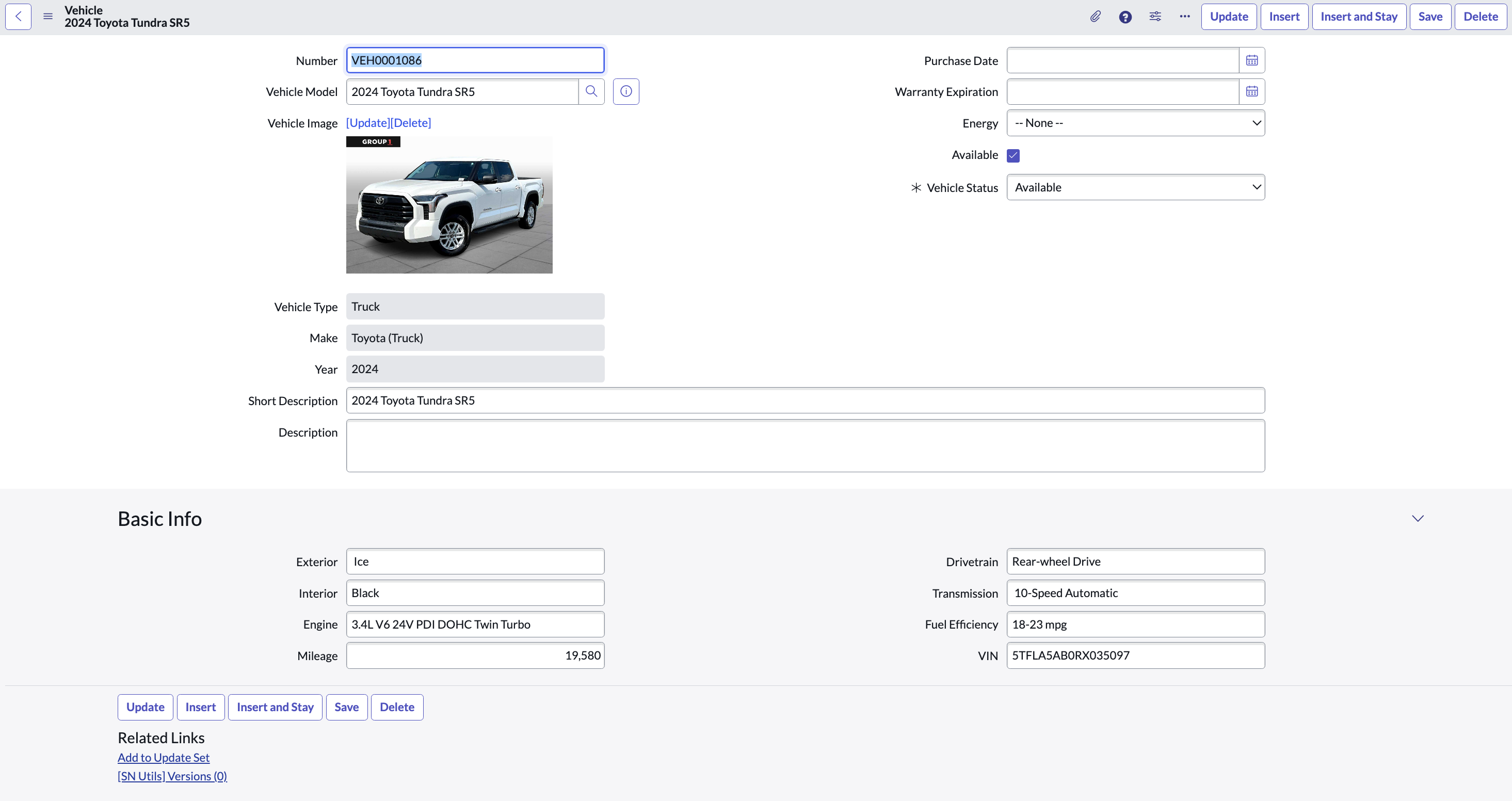Viewport: 1512px width, 801px height.
Task: Click the Vehicle Model lookup magnifier icon
Action: pos(591,92)
